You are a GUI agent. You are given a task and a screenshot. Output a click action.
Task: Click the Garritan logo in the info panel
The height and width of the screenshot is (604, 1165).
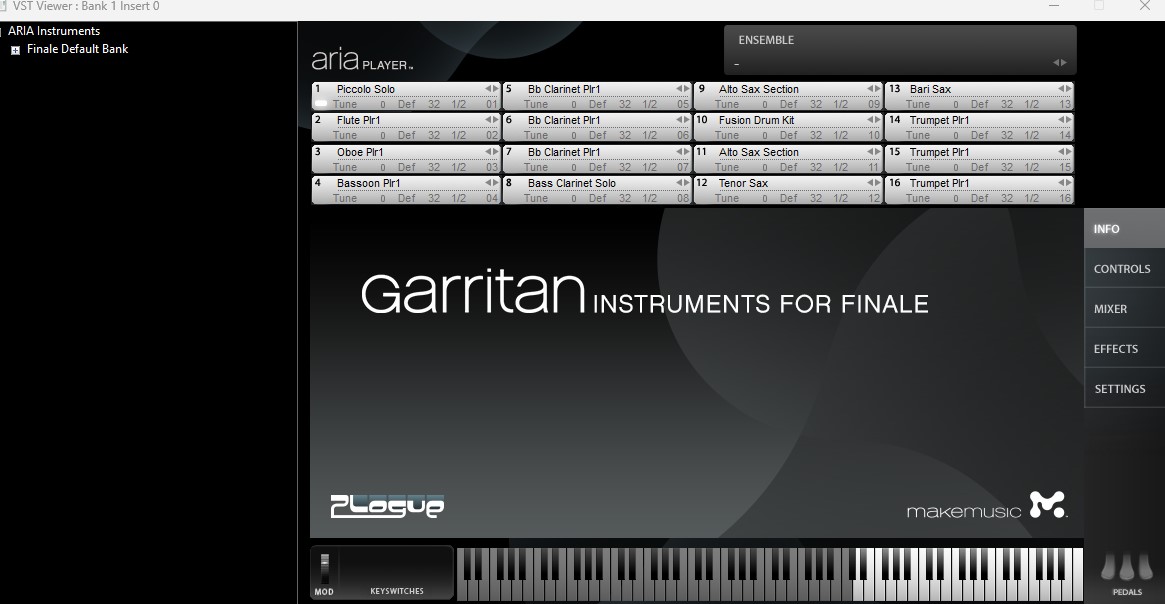(x=473, y=294)
